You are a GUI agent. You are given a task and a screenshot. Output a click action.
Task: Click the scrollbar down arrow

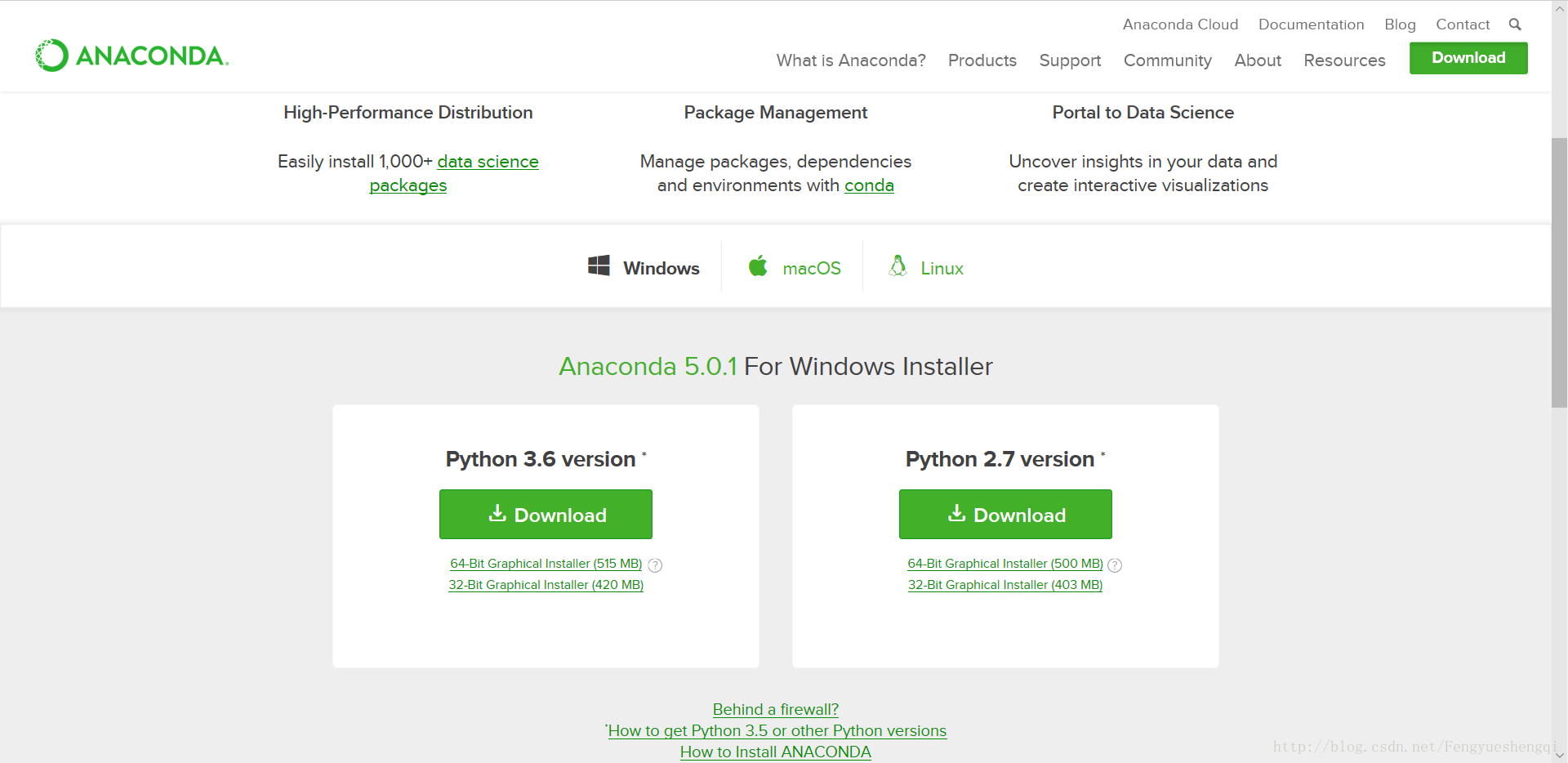click(x=1559, y=756)
